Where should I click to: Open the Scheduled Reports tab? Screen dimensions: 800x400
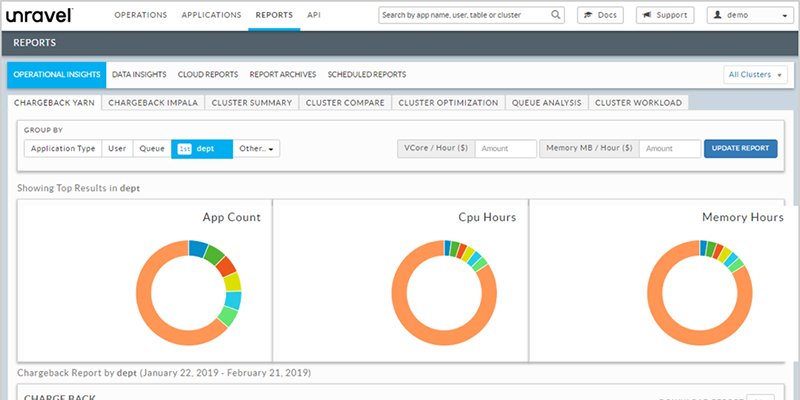point(367,74)
